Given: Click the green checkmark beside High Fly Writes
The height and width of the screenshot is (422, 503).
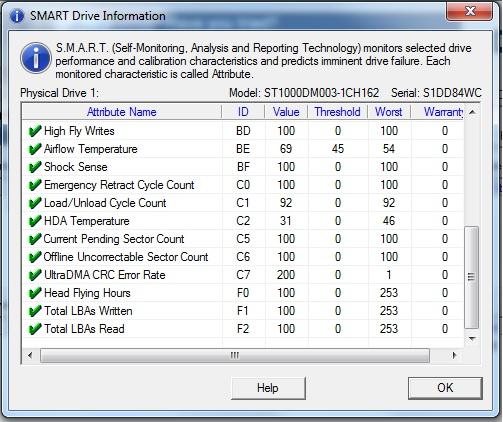Looking at the screenshot, I should click(x=35, y=131).
